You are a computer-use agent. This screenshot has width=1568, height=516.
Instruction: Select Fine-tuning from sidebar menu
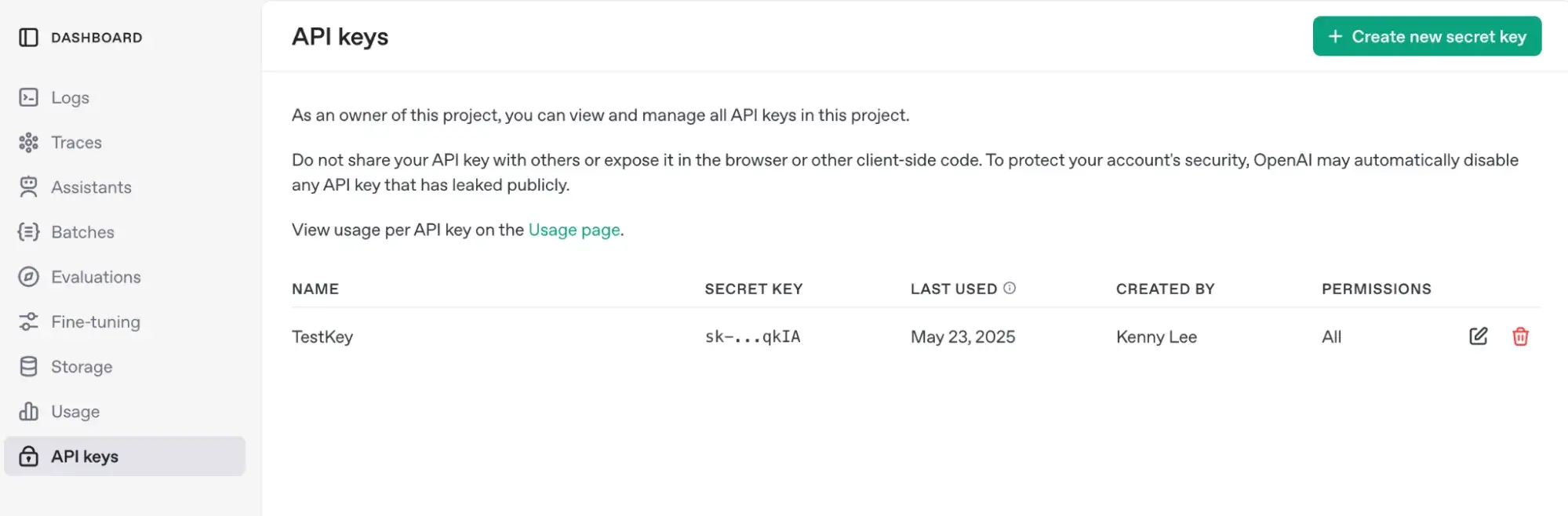[x=96, y=322]
